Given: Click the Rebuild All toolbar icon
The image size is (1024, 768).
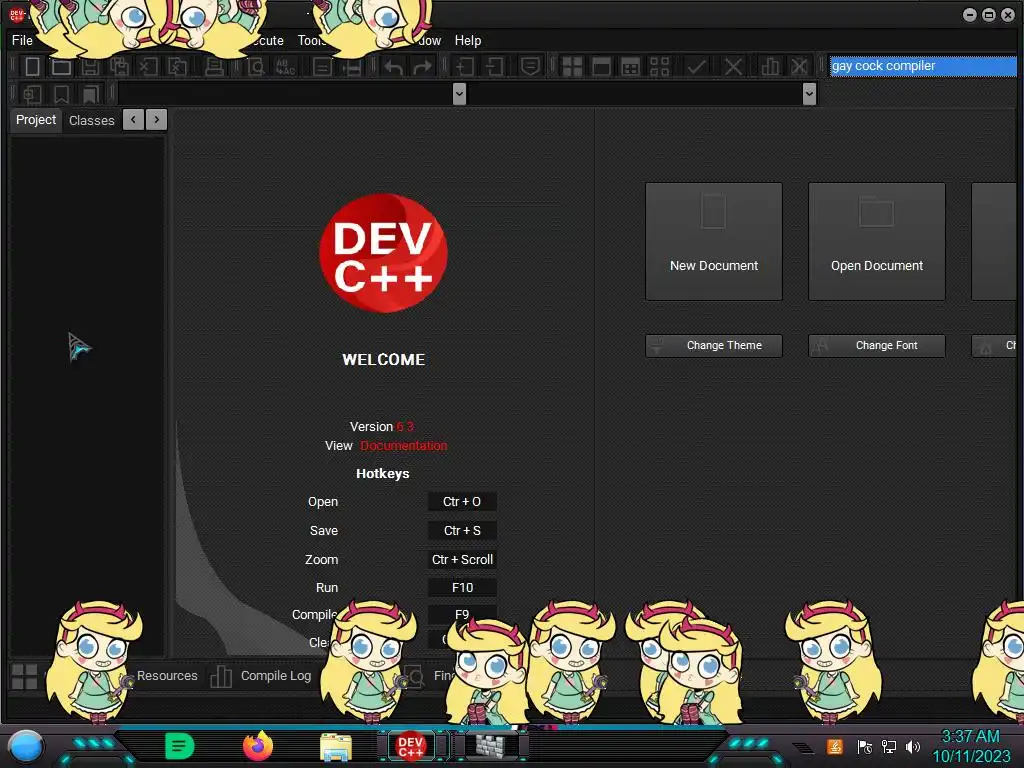Looking at the screenshot, I should (660, 67).
